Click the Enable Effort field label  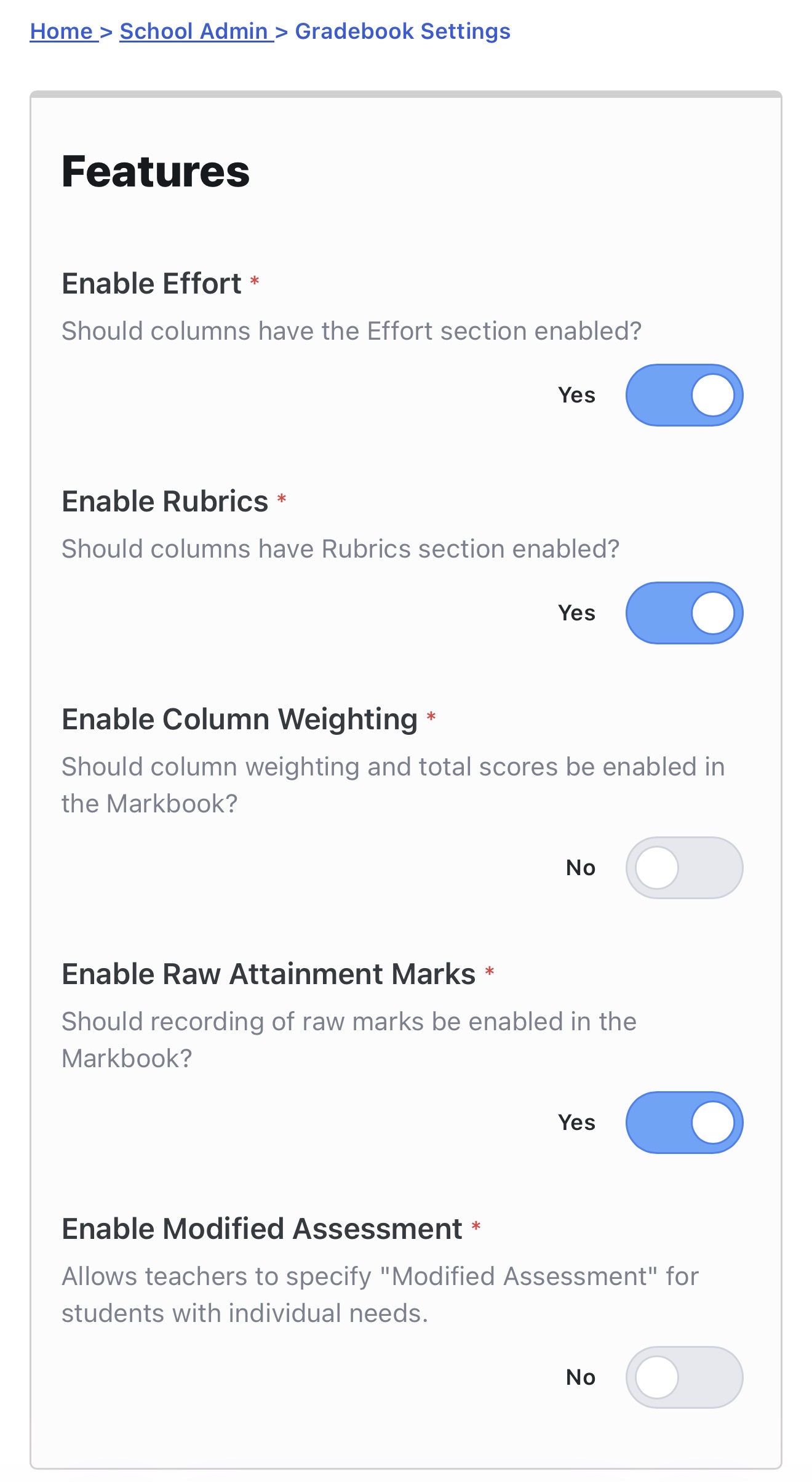(x=151, y=284)
